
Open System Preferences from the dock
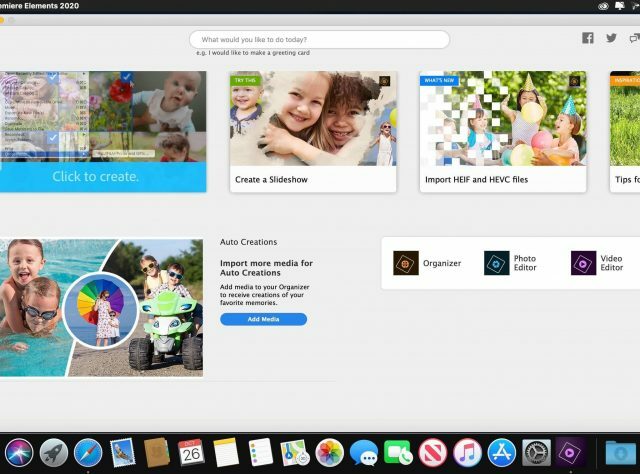(536, 452)
